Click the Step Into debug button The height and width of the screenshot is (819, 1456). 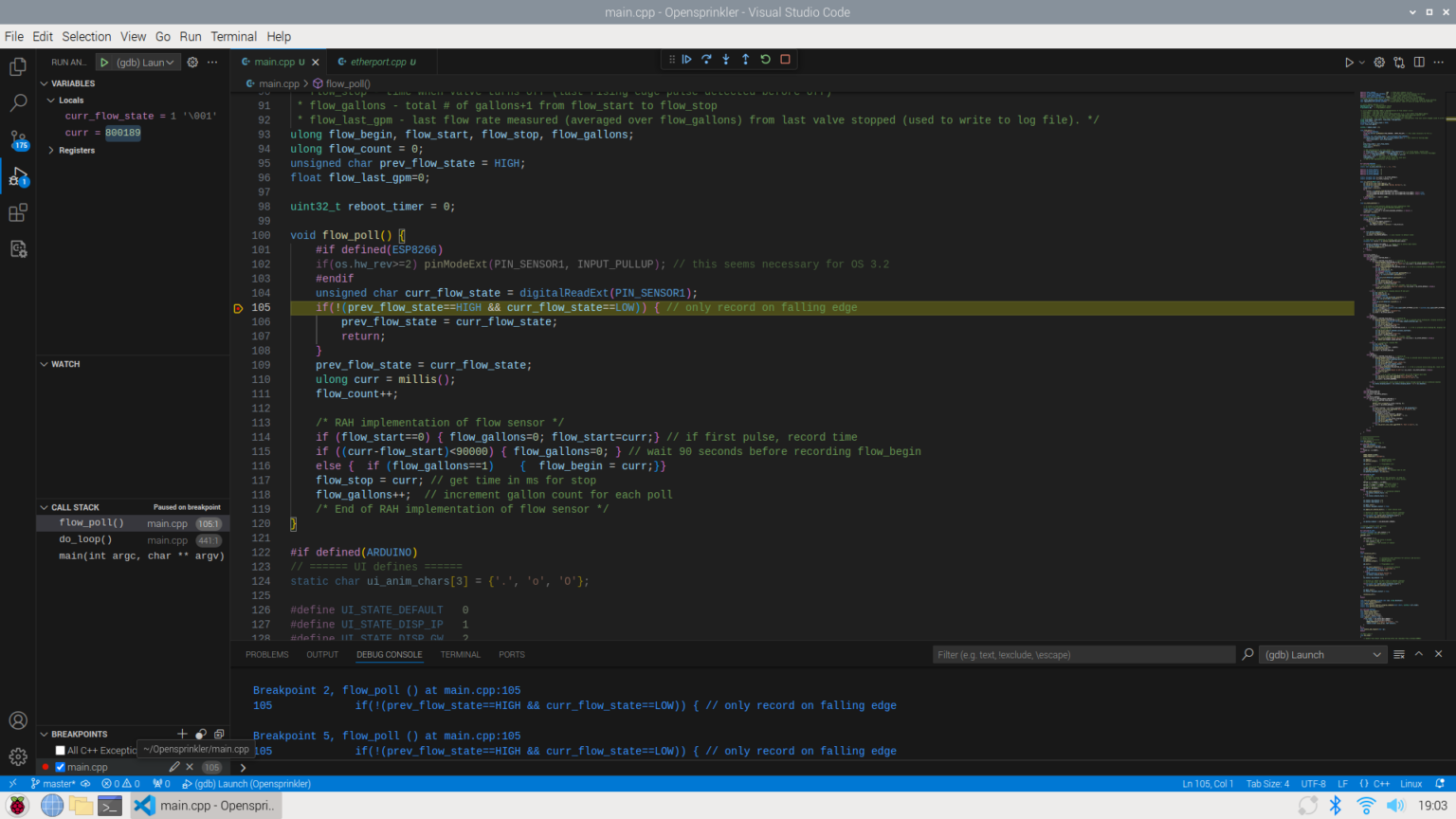tap(726, 60)
